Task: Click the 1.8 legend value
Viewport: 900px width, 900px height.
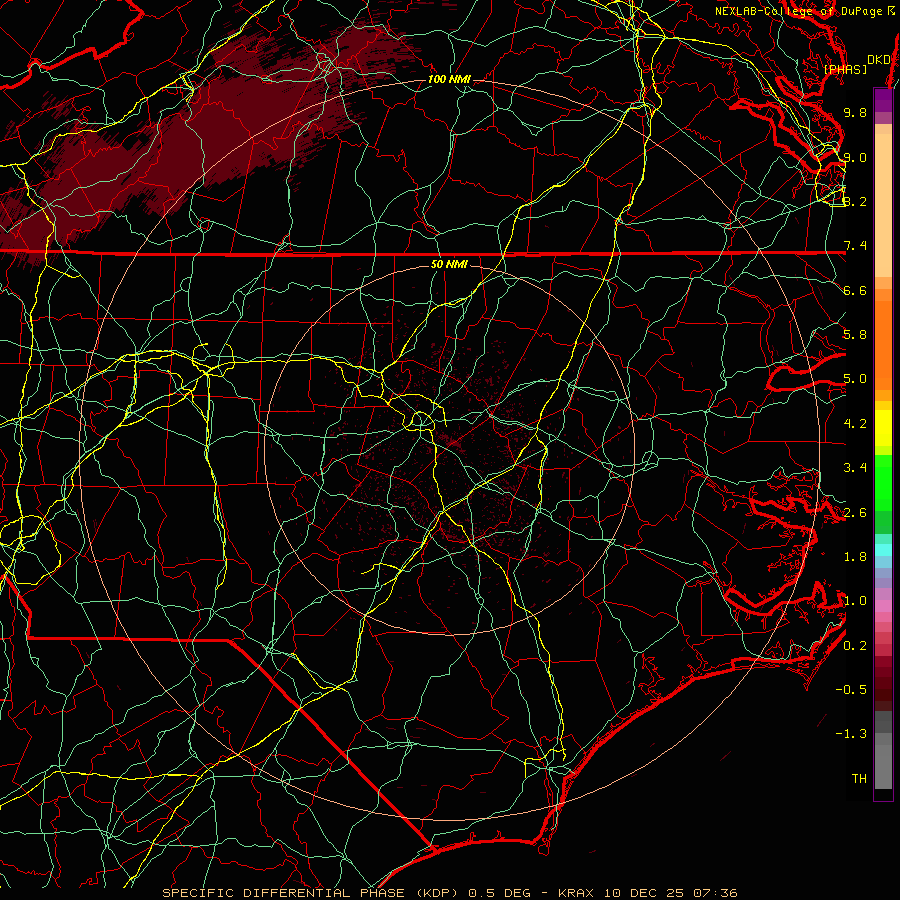Action: [x=855, y=557]
